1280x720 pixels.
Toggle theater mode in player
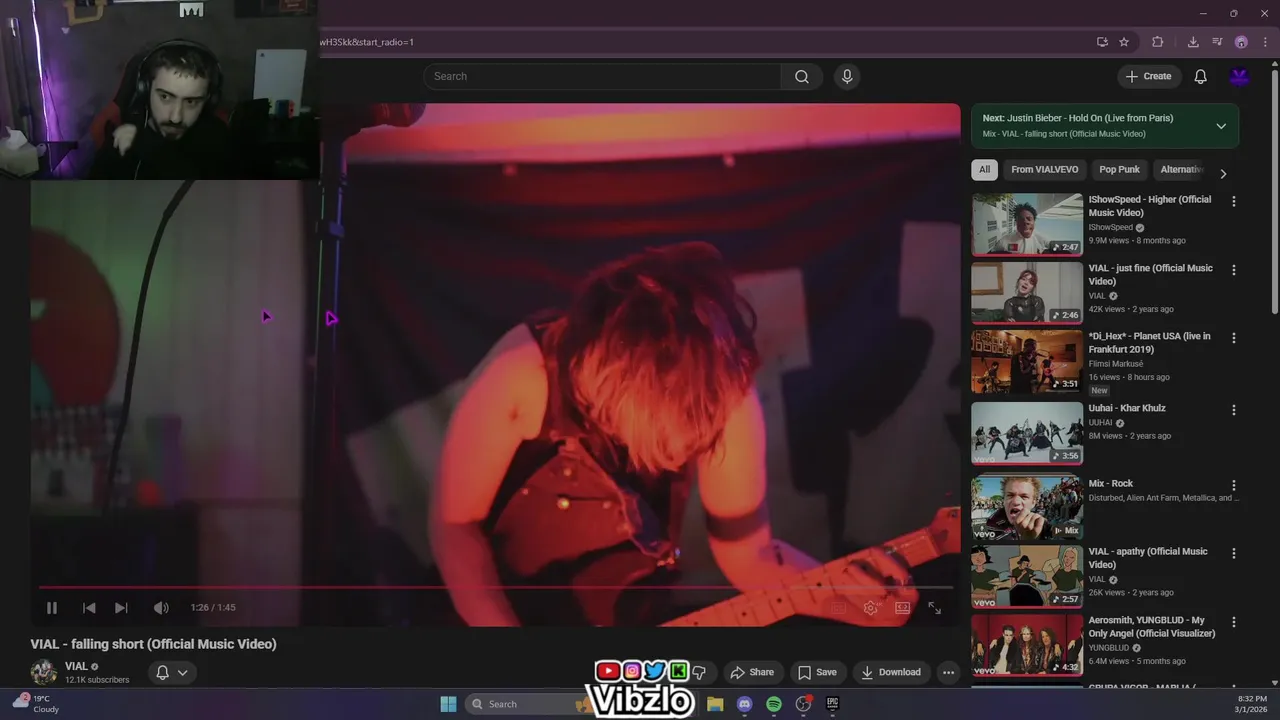point(903,608)
